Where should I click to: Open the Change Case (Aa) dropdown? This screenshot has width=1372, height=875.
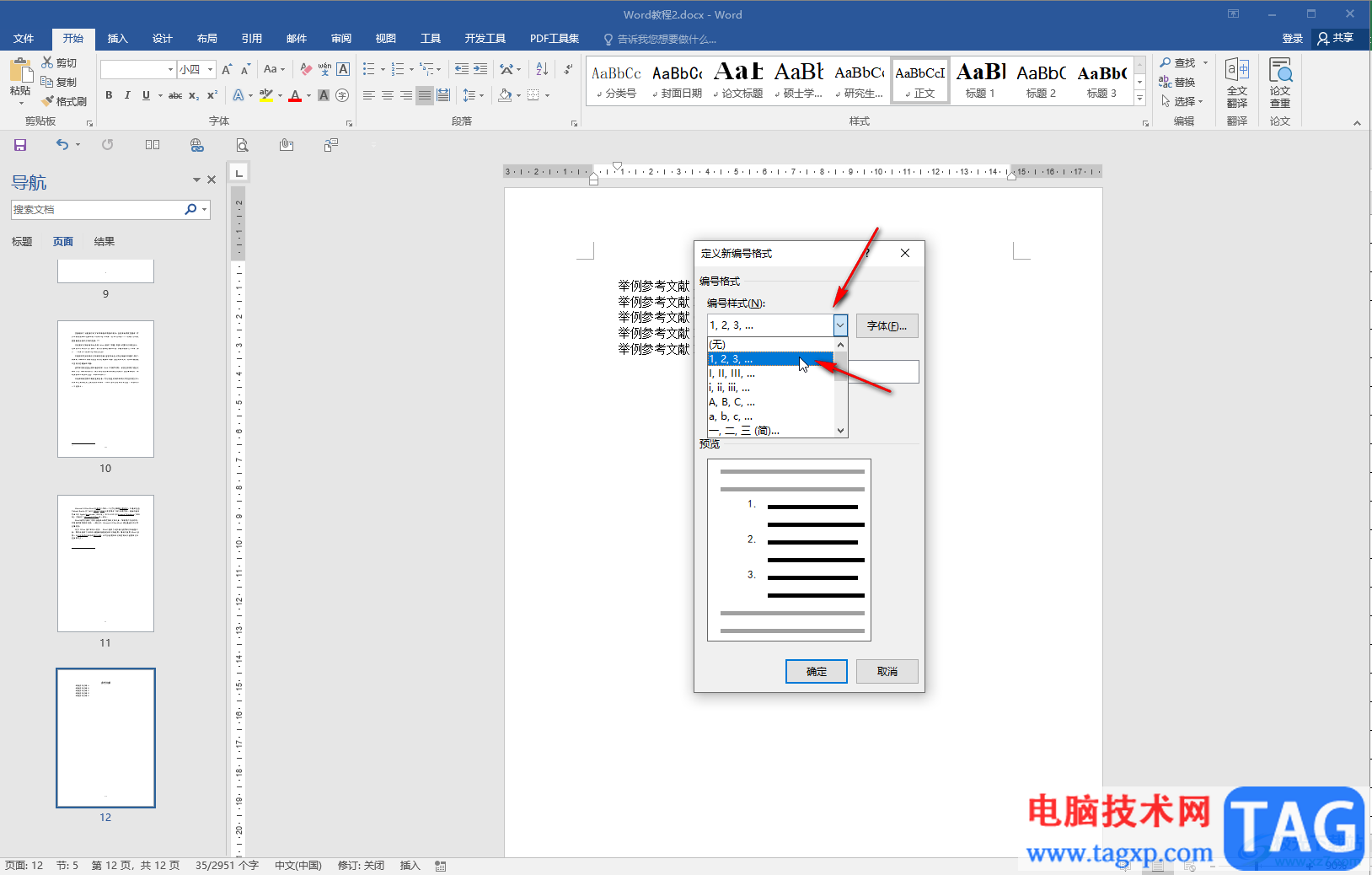(x=274, y=69)
